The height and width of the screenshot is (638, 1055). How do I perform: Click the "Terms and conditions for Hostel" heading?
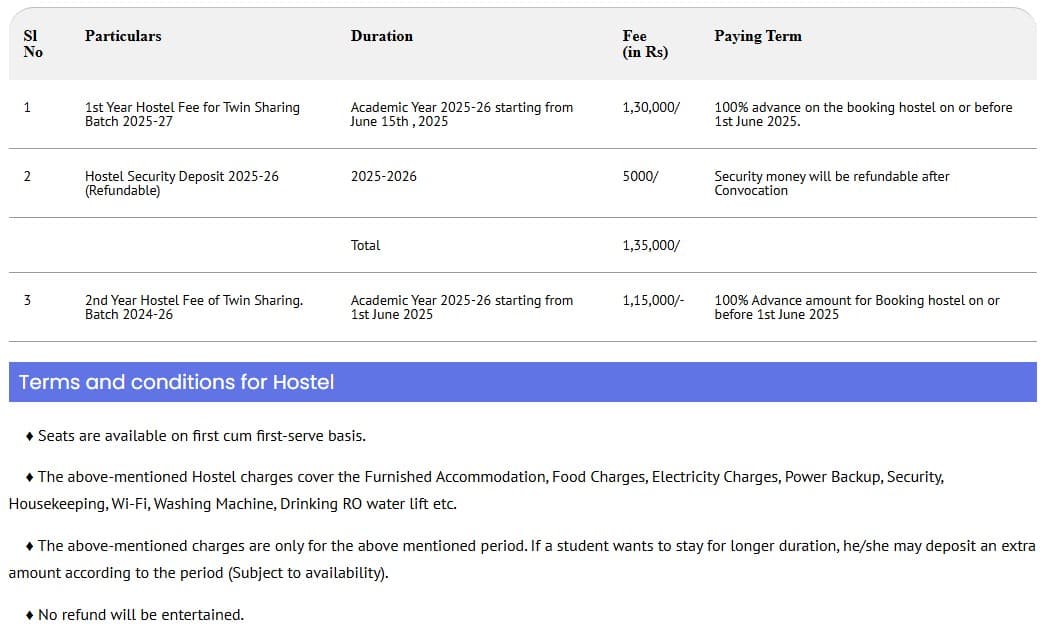point(176,382)
